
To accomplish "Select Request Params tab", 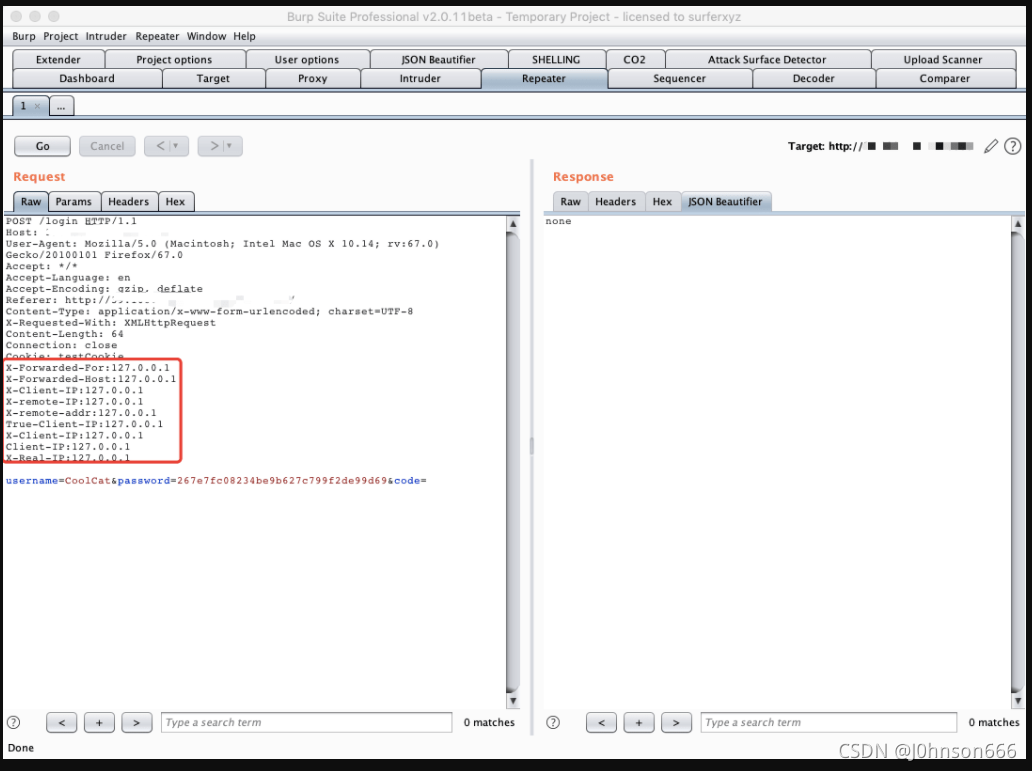I will coord(74,201).
